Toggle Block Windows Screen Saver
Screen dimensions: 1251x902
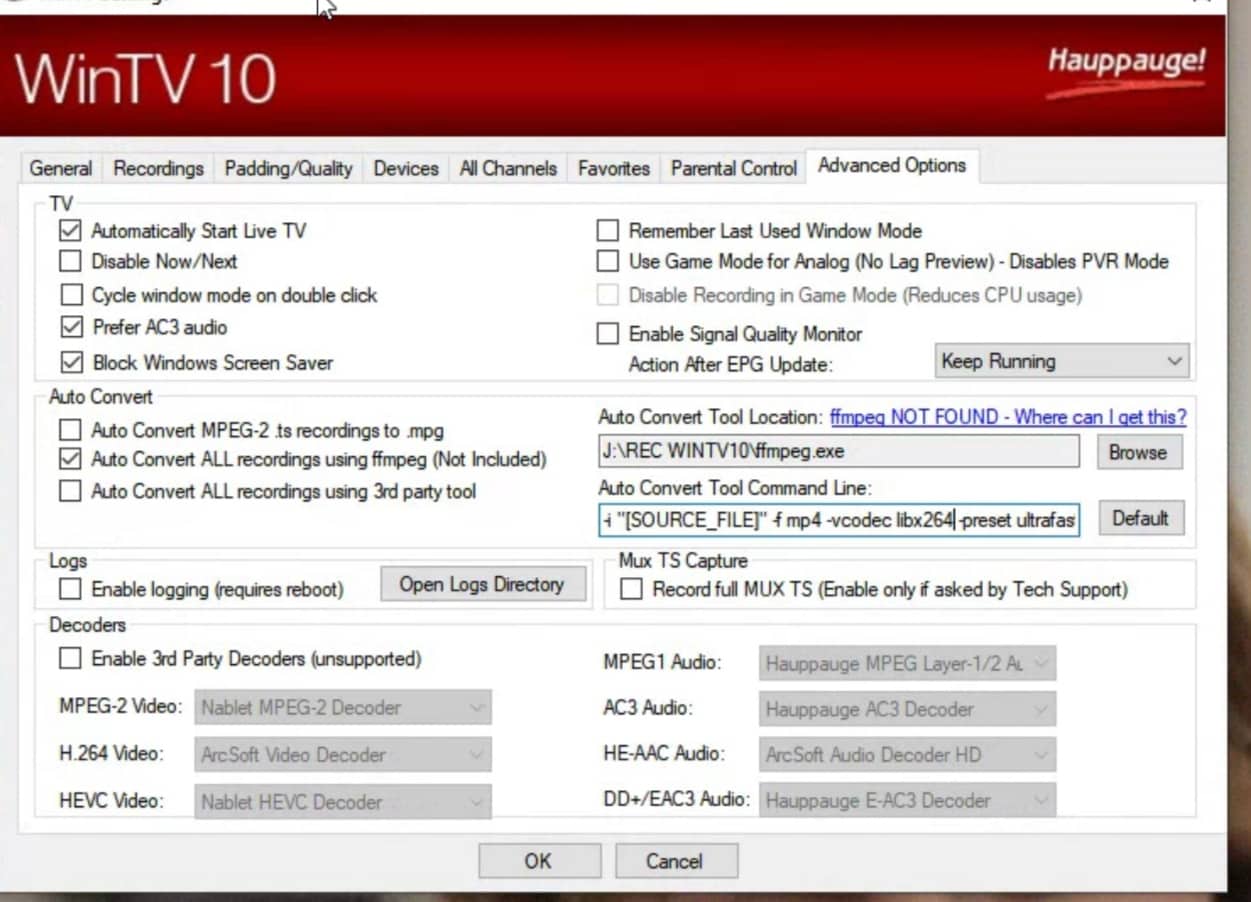70,362
